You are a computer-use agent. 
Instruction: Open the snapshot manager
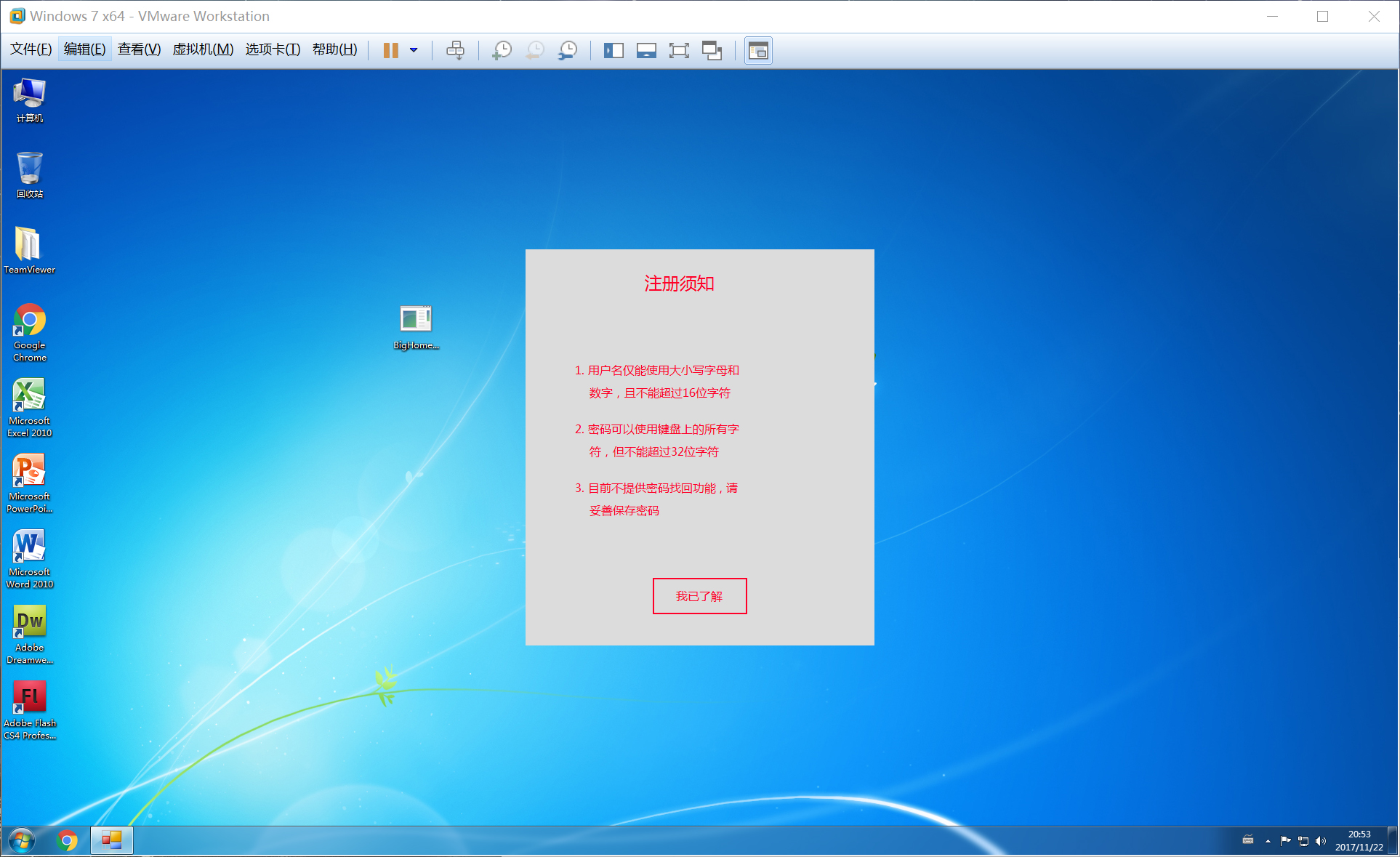[x=568, y=50]
